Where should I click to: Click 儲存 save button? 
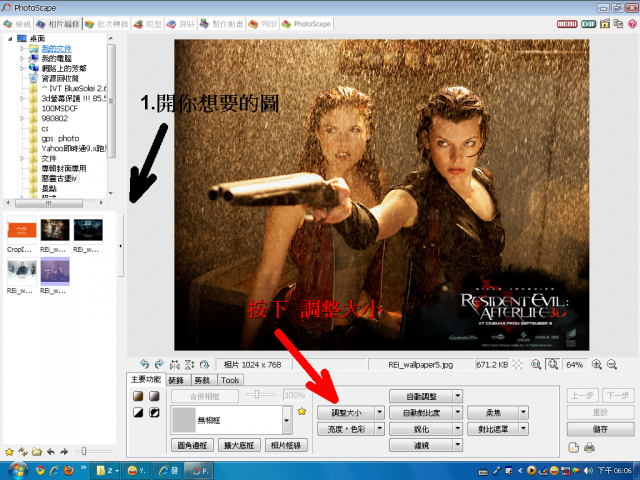tap(600, 429)
